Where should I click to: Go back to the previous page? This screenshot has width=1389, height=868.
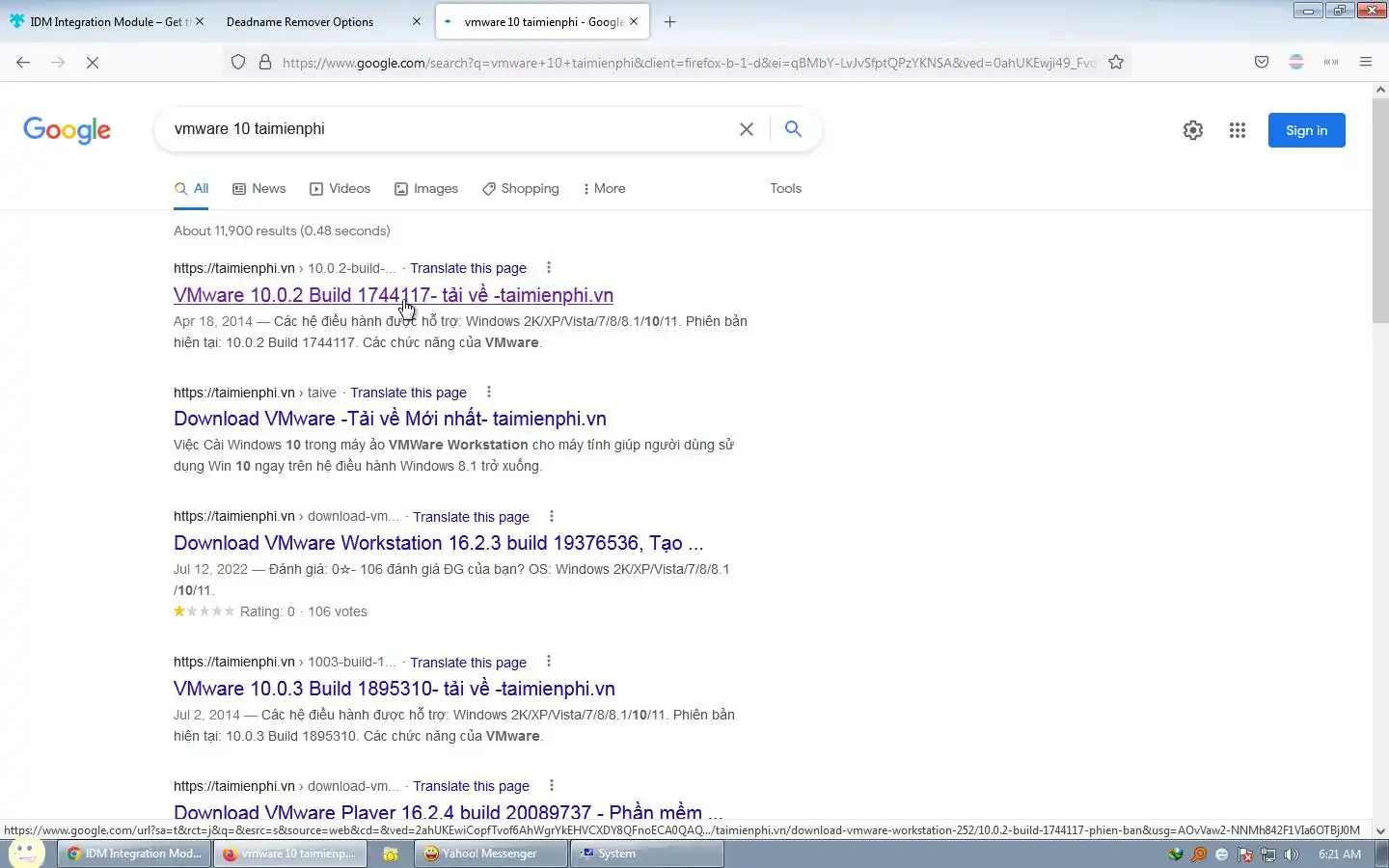click(x=23, y=63)
